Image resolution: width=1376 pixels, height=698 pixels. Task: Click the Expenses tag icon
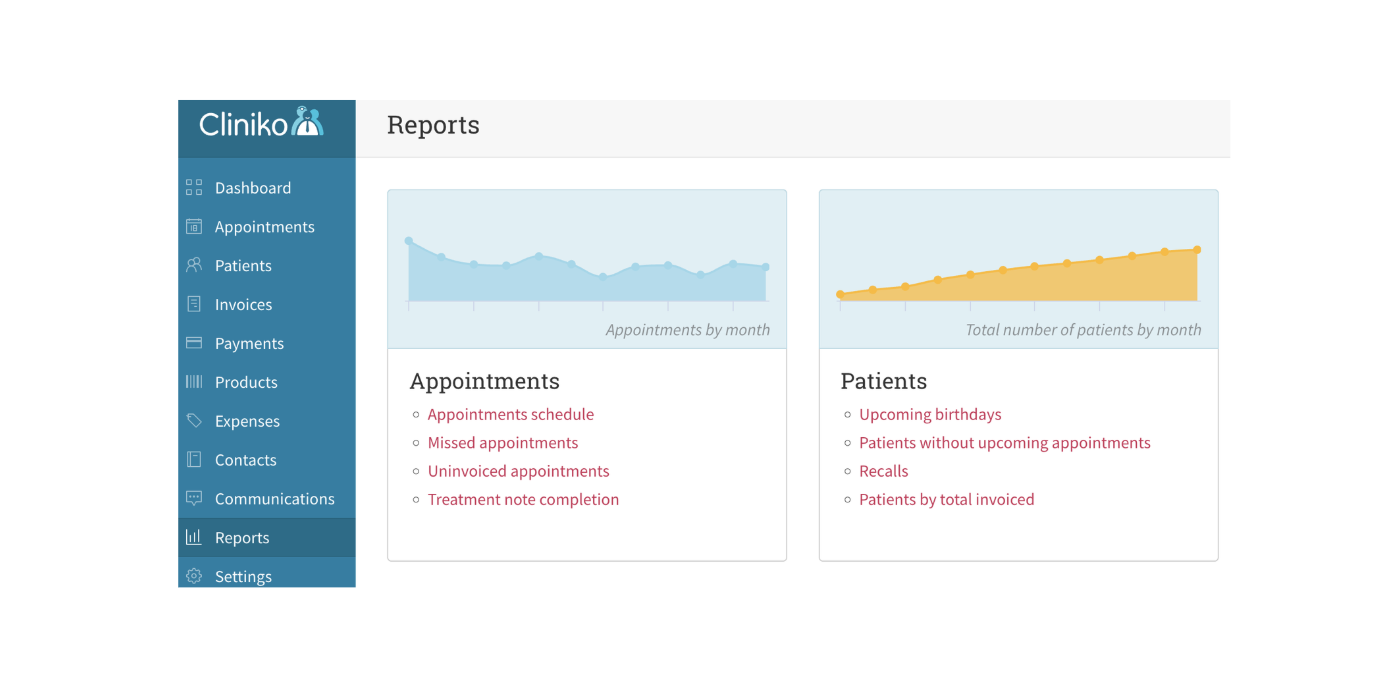pyautogui.click(x=194, y=421)
